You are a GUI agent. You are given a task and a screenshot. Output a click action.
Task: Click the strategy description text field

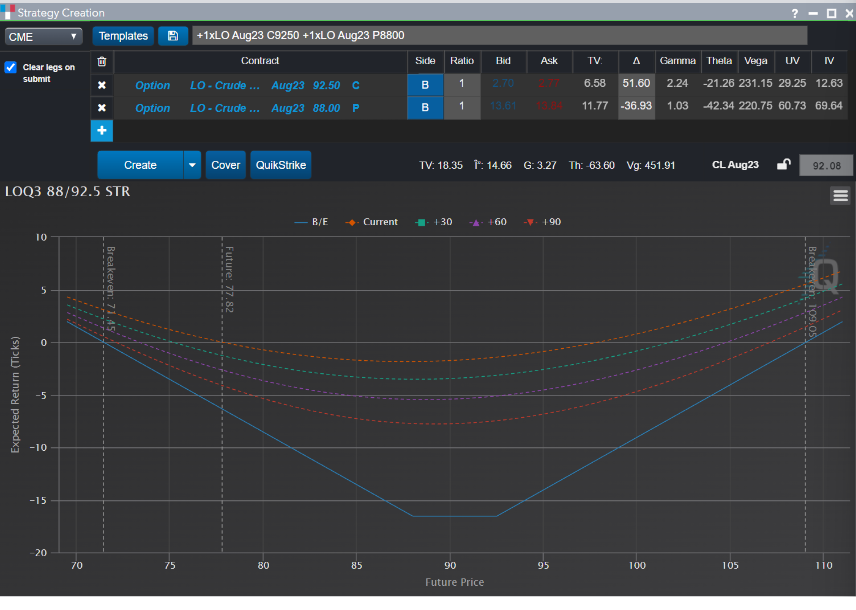tap(498, 36)
